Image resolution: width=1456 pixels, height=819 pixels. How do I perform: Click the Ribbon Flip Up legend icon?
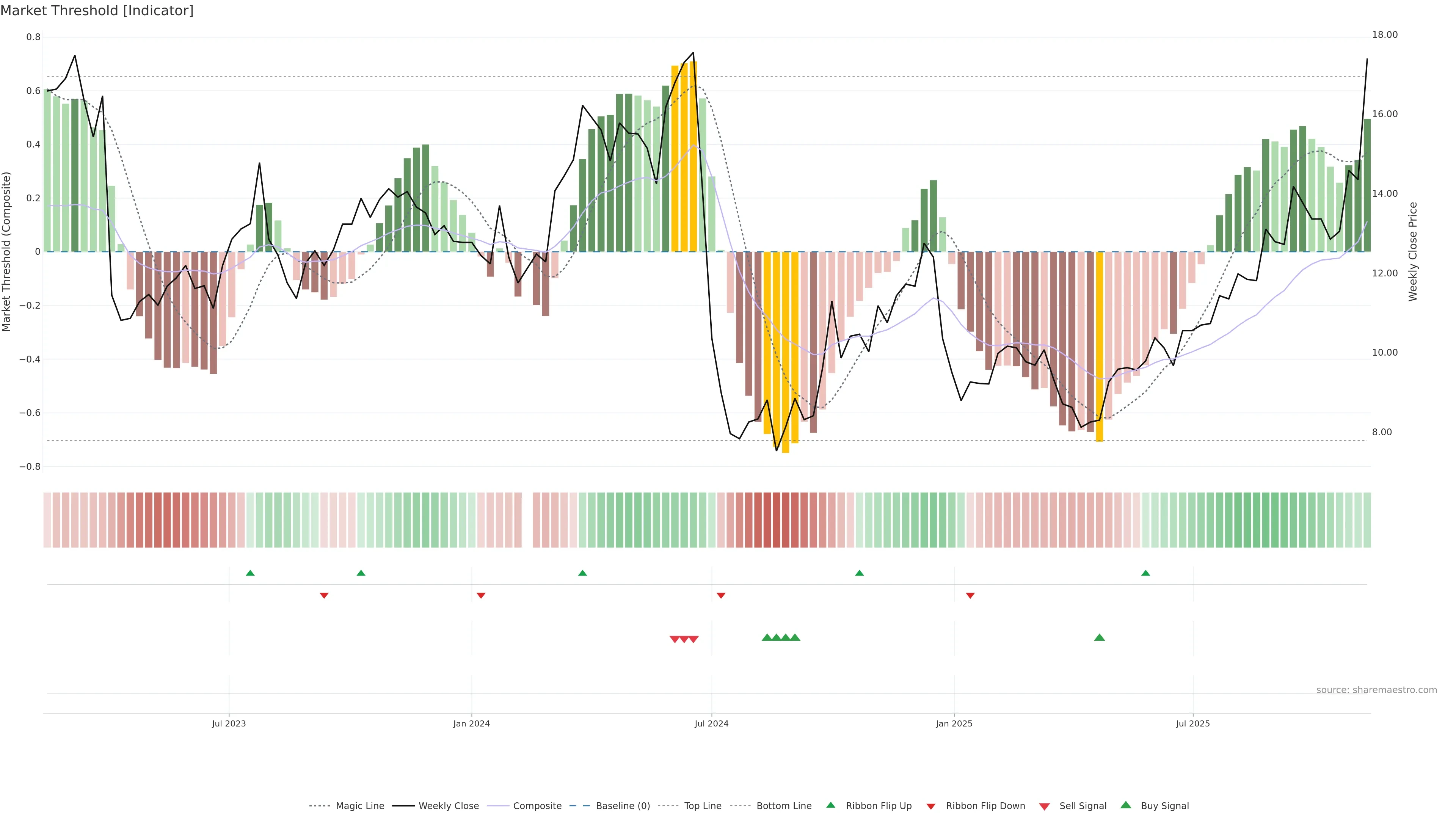830,805
